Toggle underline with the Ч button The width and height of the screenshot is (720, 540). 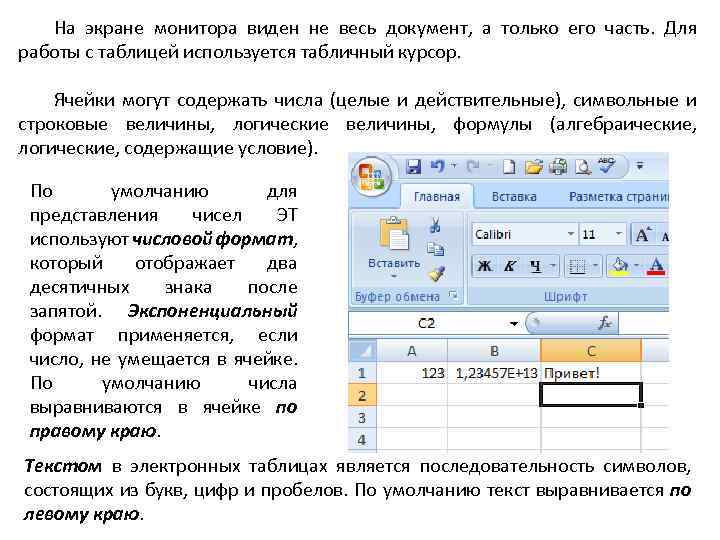(x=535, y=266)
